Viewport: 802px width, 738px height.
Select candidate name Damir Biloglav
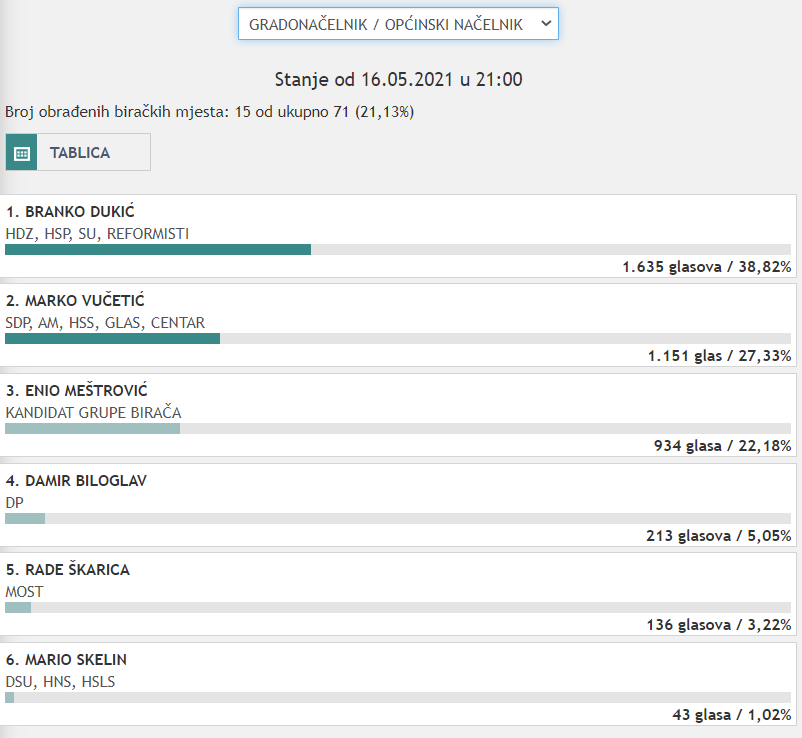click(x=76, y=481)
